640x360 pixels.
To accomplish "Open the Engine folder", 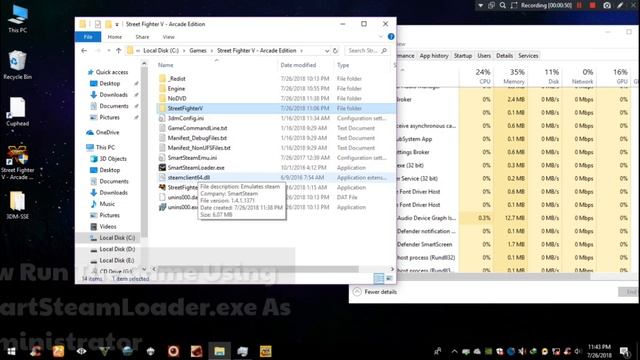I will click(176, 89).
